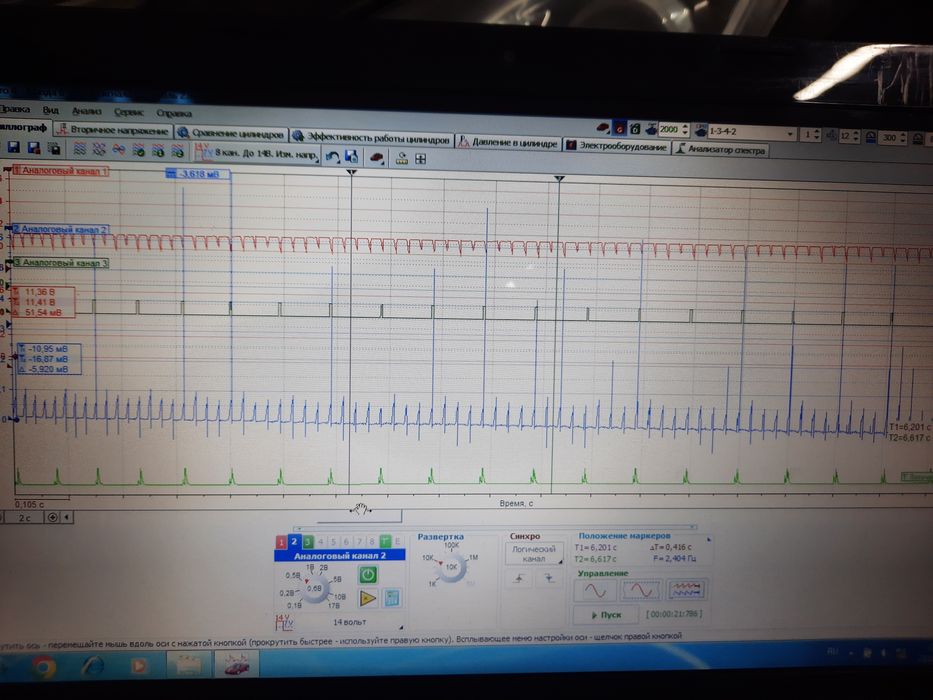This screenshot has width=933, height=700.
Task: Click the Аналоговый канал 1 red label
Action: click(60, 171)
